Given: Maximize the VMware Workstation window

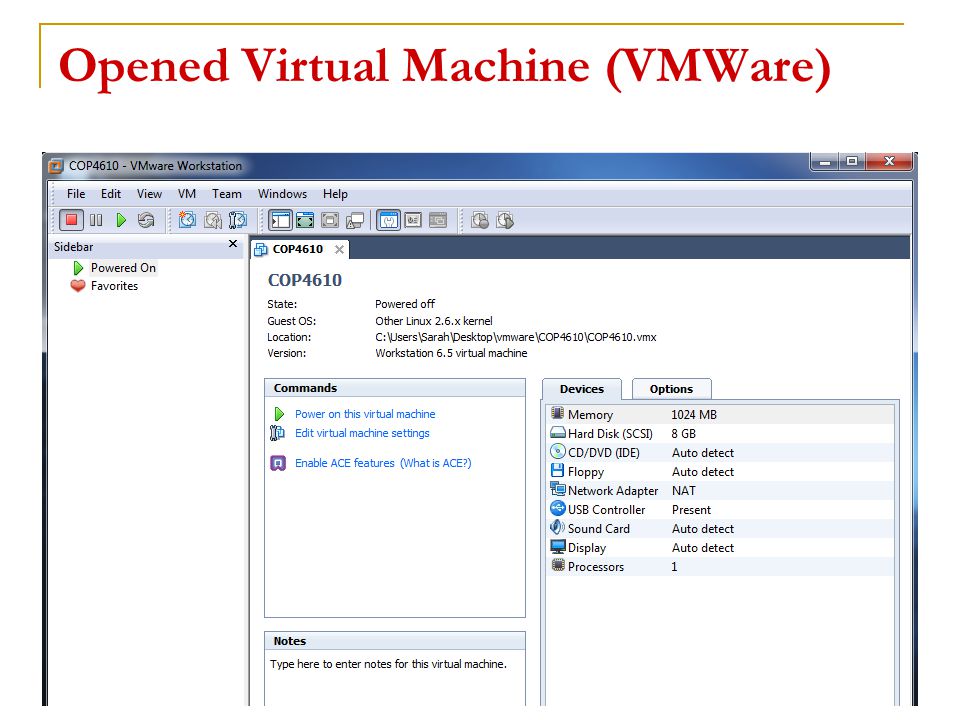Looking at the screenshot, I should pyautogui.click(x=851, y=162).
